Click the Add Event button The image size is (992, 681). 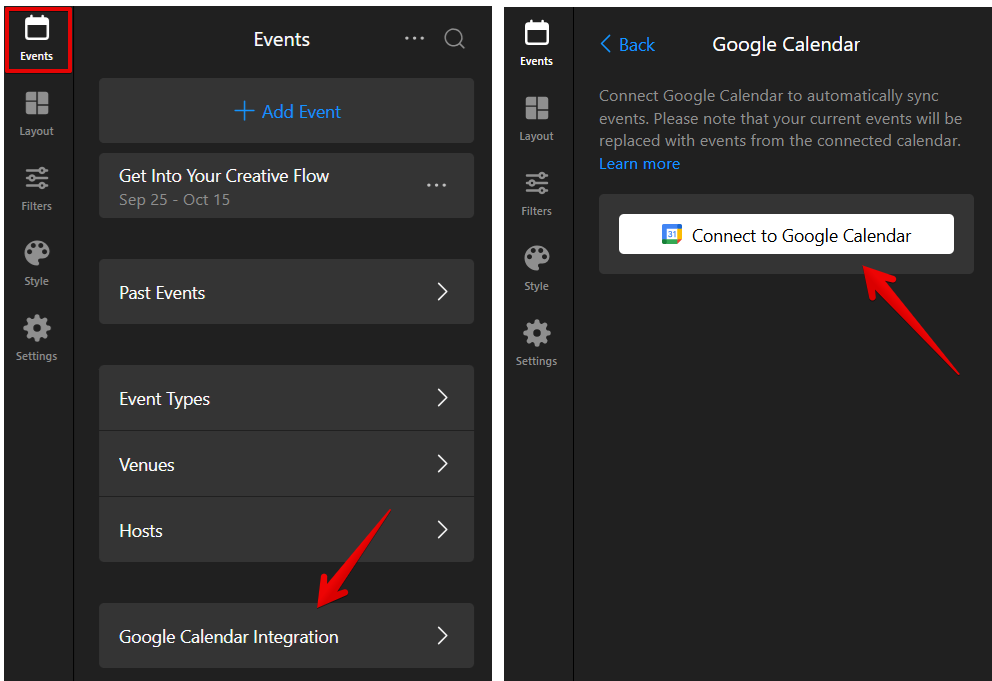[287, 111]
